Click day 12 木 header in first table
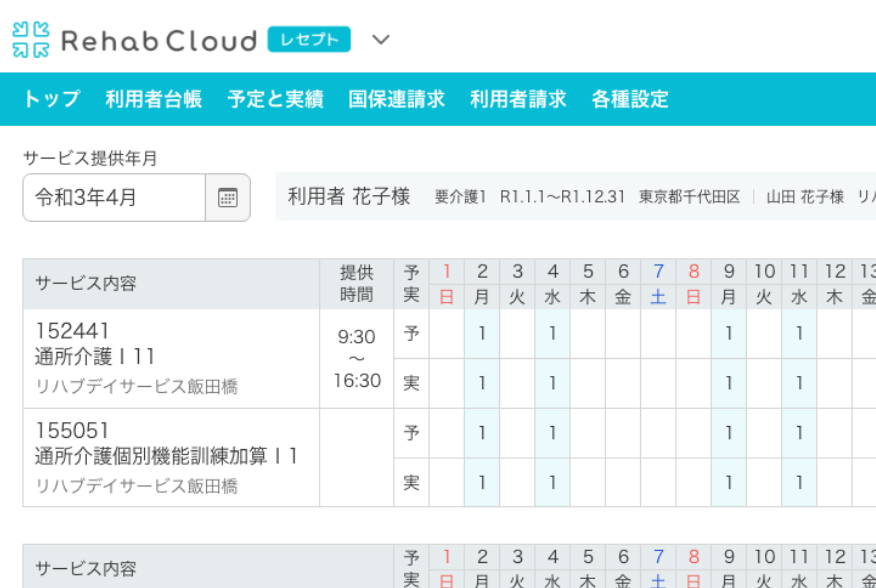The height and width of the screenshot is (588, 876). [x=835, y=284]
